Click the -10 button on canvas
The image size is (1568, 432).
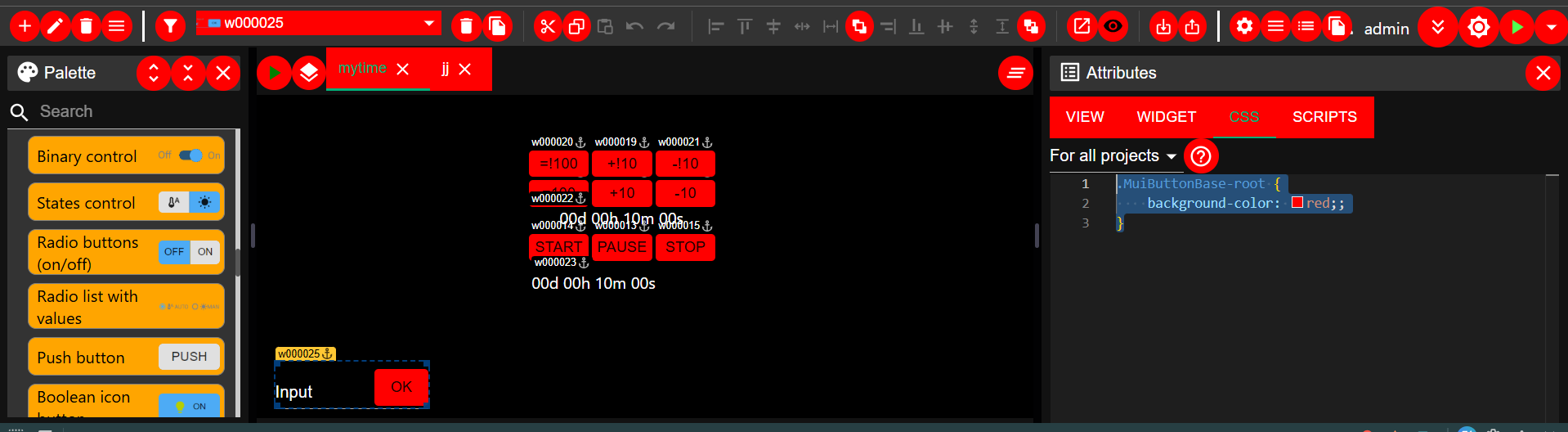tap(685, 193)
